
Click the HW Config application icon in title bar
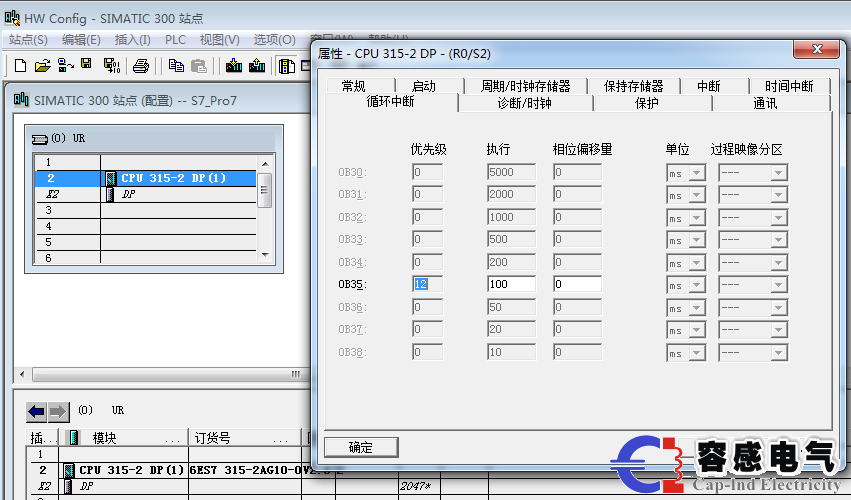[12, 18]
